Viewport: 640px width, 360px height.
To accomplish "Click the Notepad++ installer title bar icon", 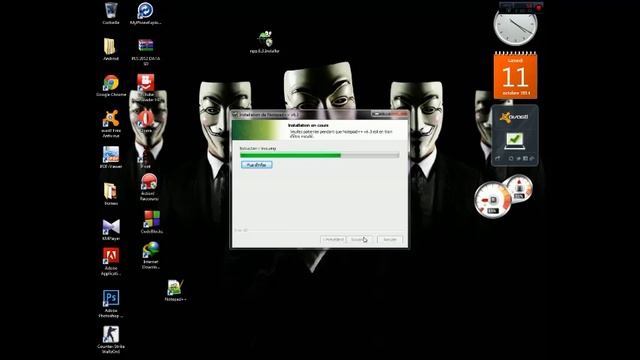I will pyautogui.click(x=235, y=115).
